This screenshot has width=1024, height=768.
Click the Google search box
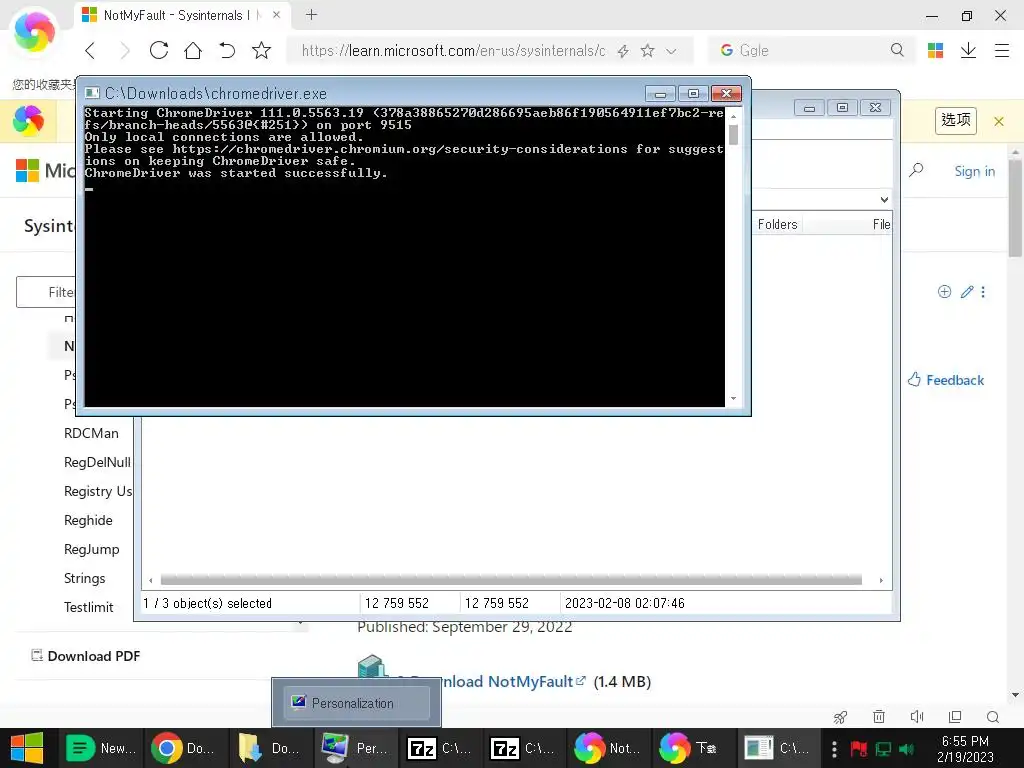tap(810, 50)
